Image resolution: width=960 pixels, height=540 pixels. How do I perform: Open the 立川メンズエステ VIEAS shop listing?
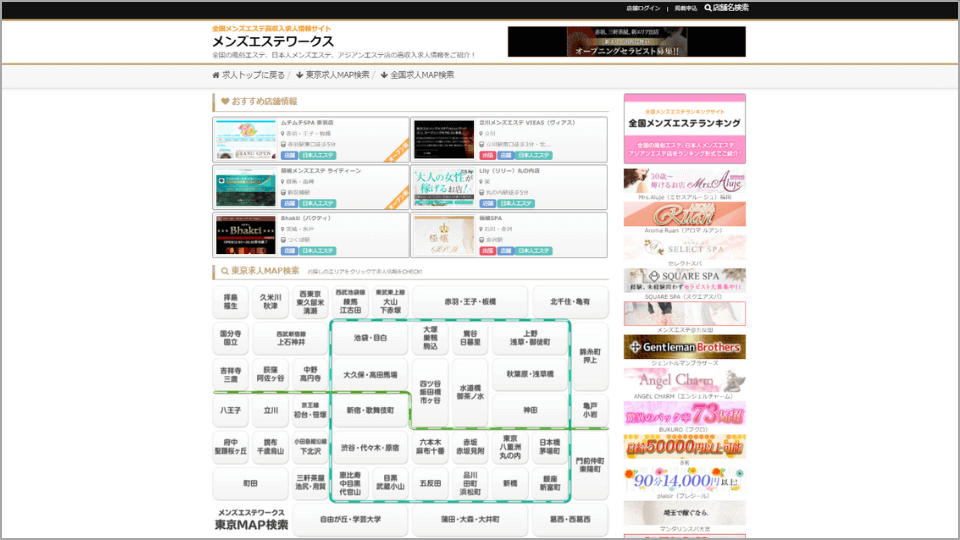pyautogui.click(x=509, y=140)
